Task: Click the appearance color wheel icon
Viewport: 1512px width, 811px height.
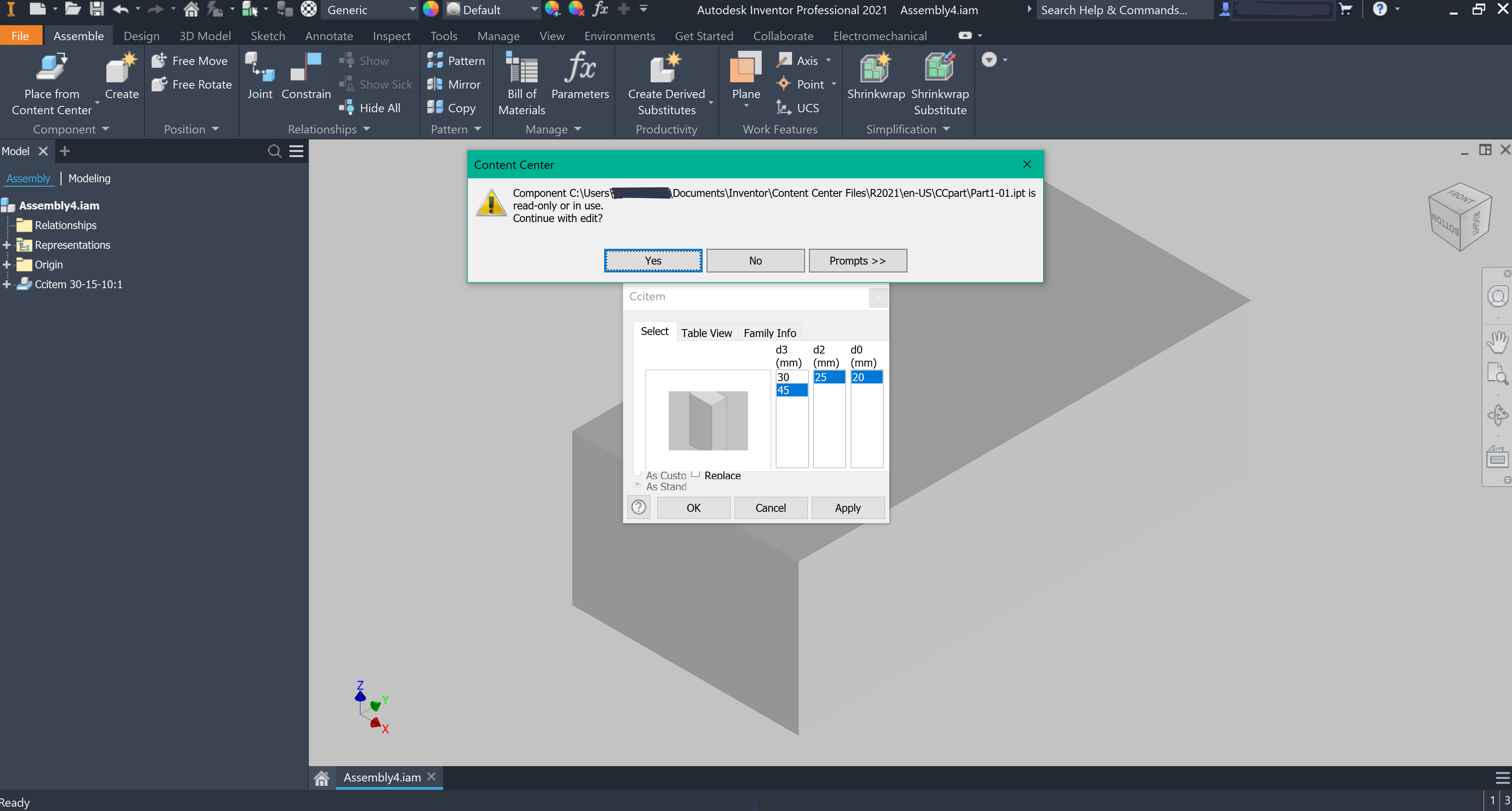Action: [431, 9]
